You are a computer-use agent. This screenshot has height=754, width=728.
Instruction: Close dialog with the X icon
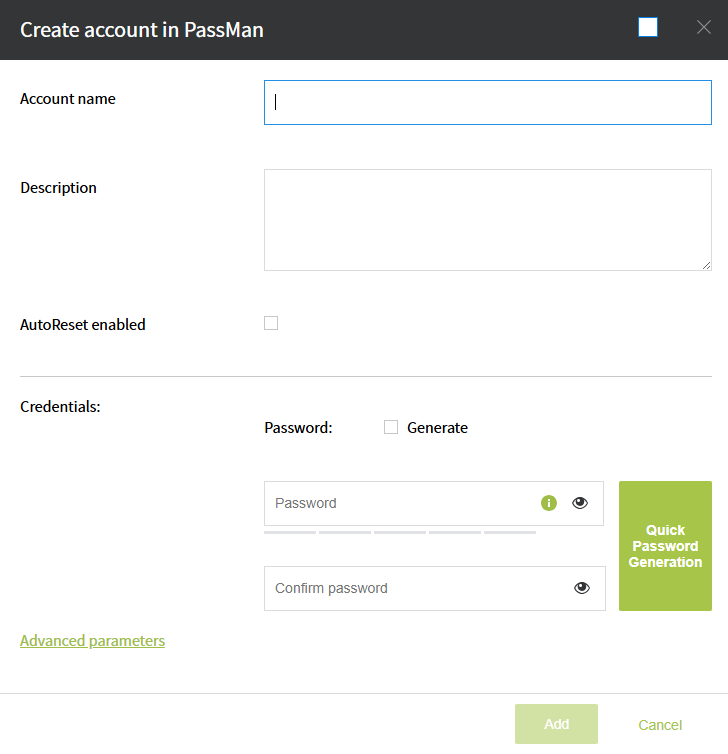[x=704, y=28]
